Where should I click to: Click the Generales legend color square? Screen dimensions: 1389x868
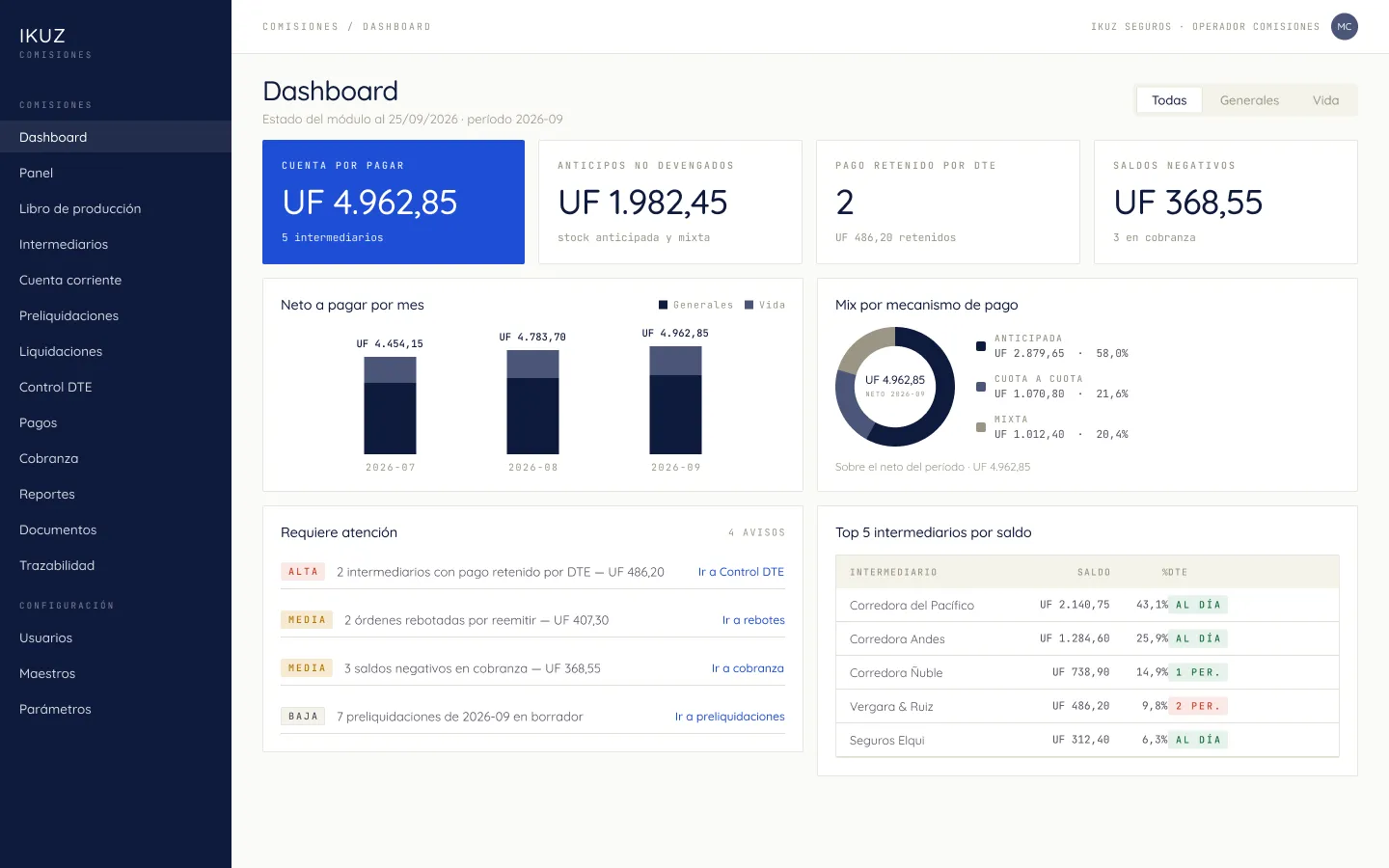pos(663,305)
